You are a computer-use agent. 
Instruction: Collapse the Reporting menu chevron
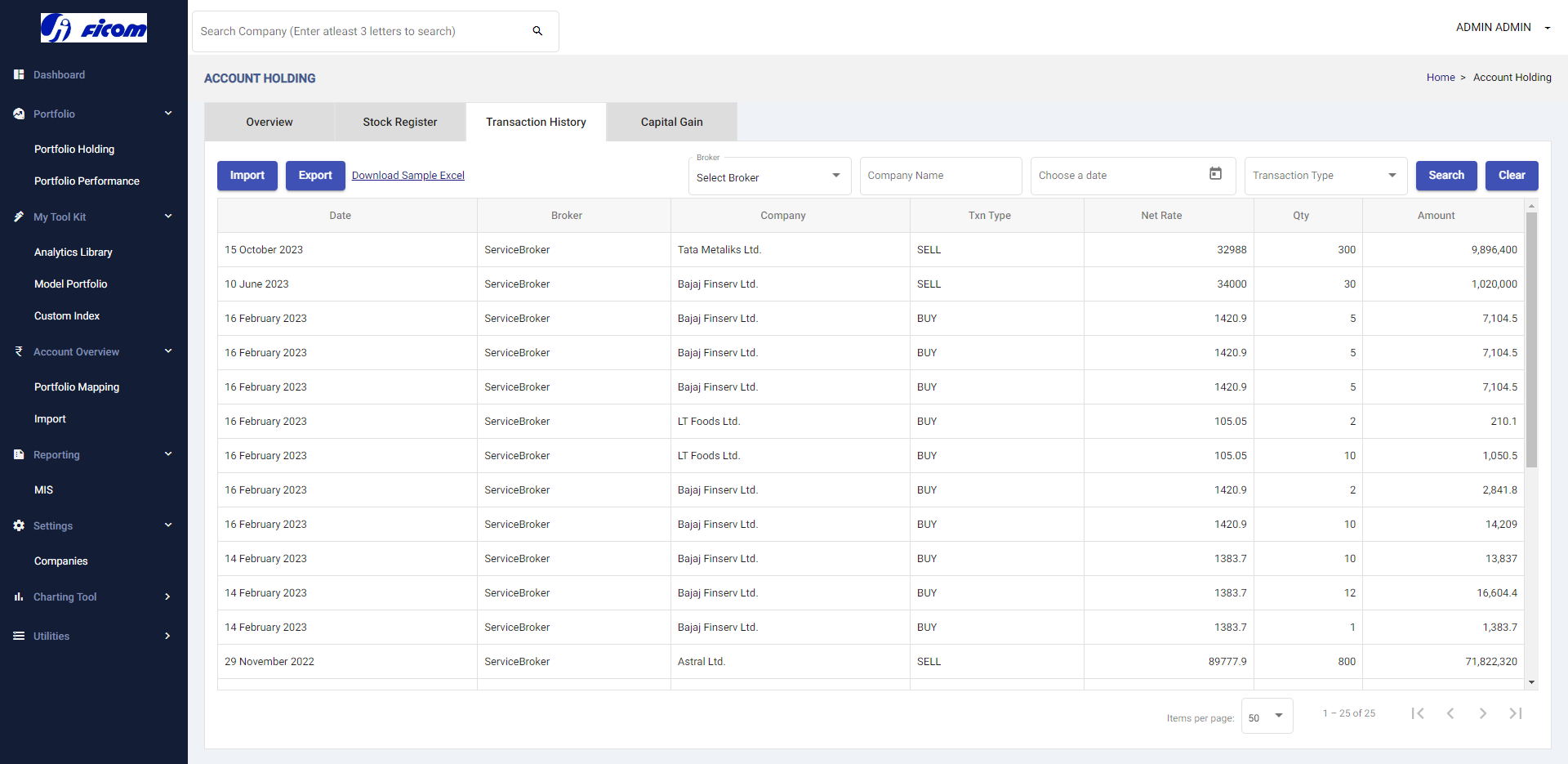168,454
